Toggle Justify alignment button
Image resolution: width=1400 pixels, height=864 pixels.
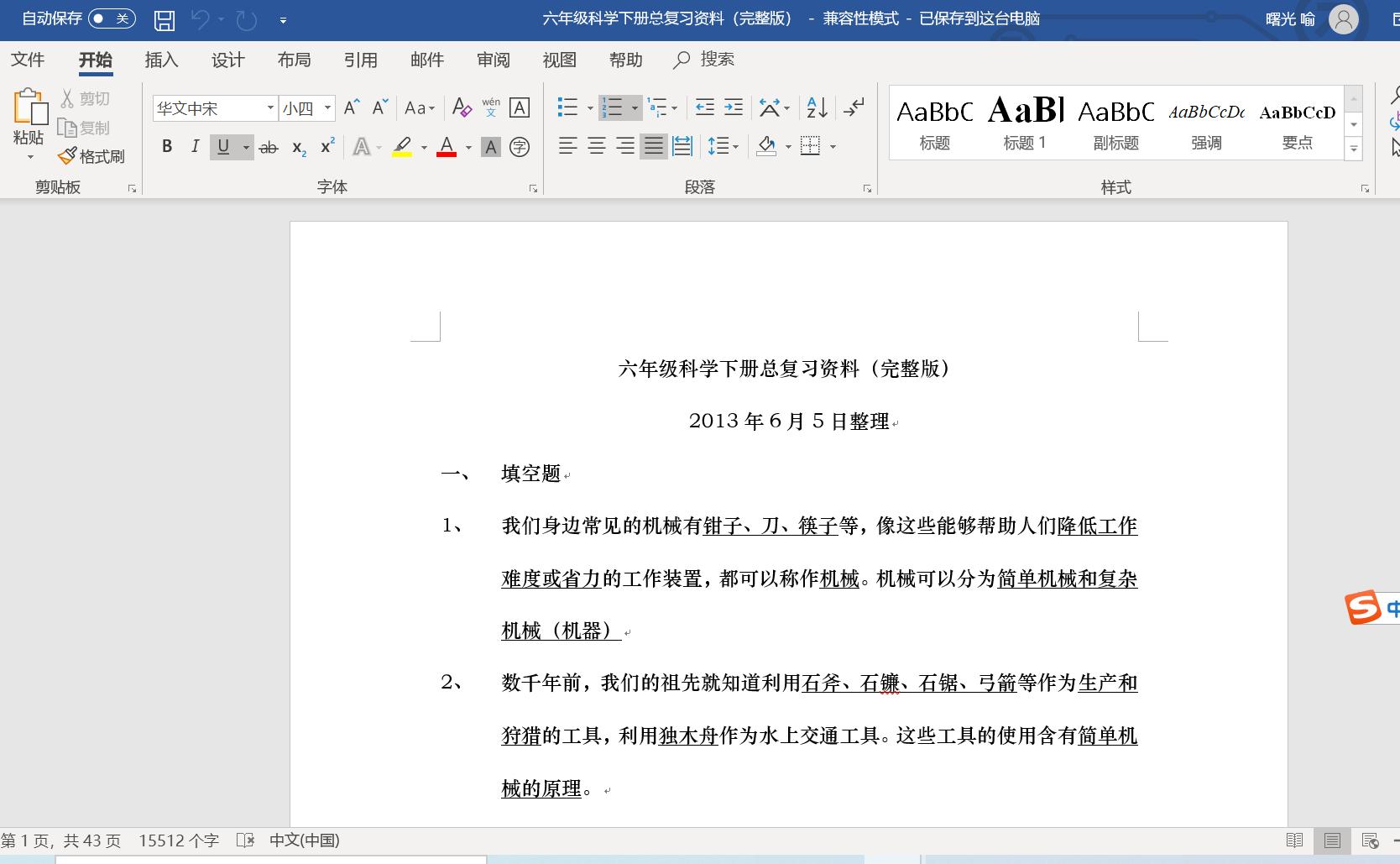653,147
